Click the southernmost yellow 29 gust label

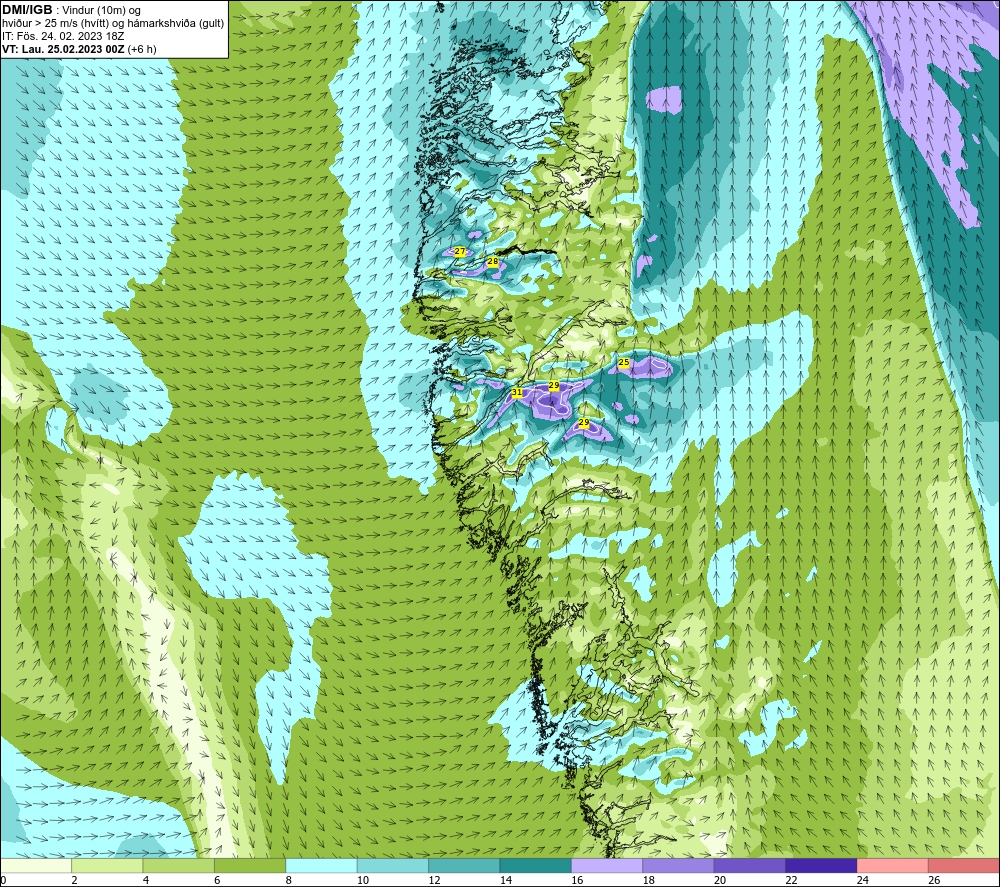[584, 423]
